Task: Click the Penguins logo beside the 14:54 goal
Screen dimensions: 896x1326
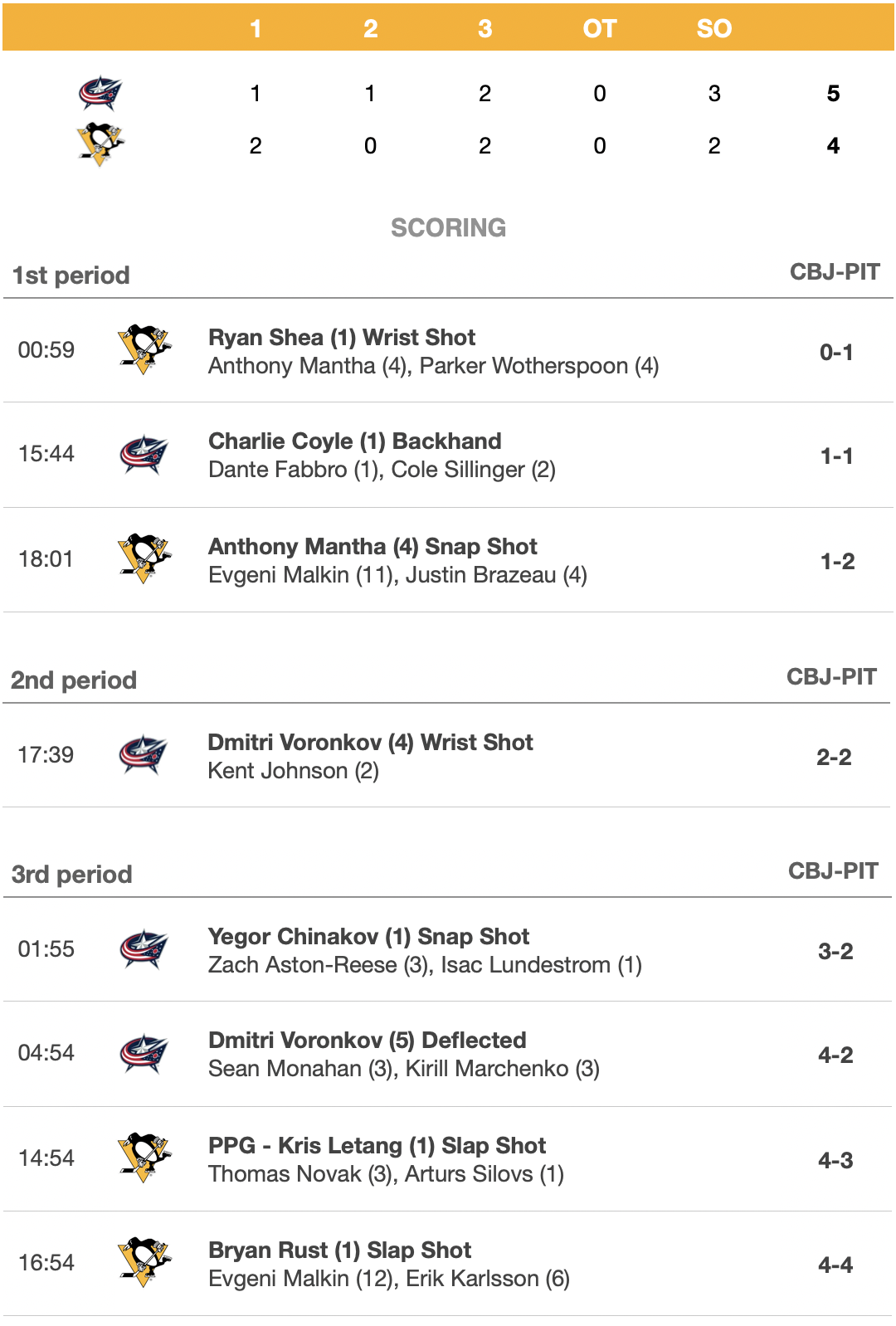Action: [x=144, y=1158]
